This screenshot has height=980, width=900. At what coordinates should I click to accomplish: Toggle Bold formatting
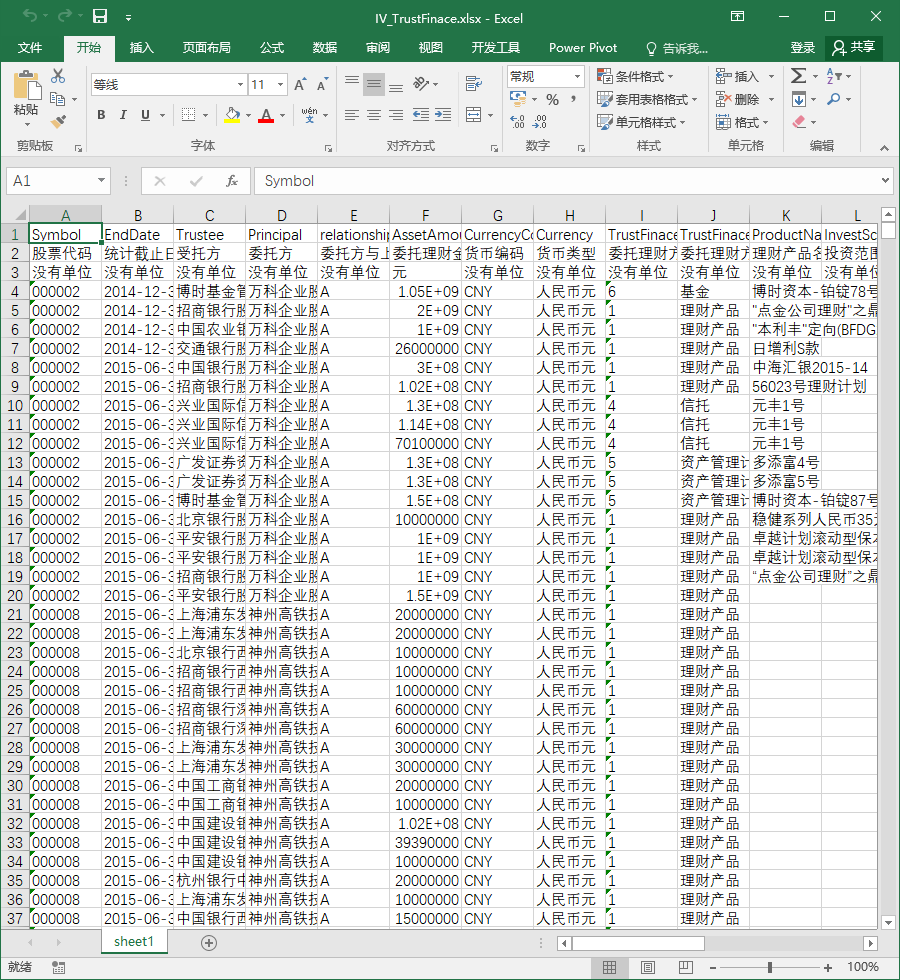point(101,115)
